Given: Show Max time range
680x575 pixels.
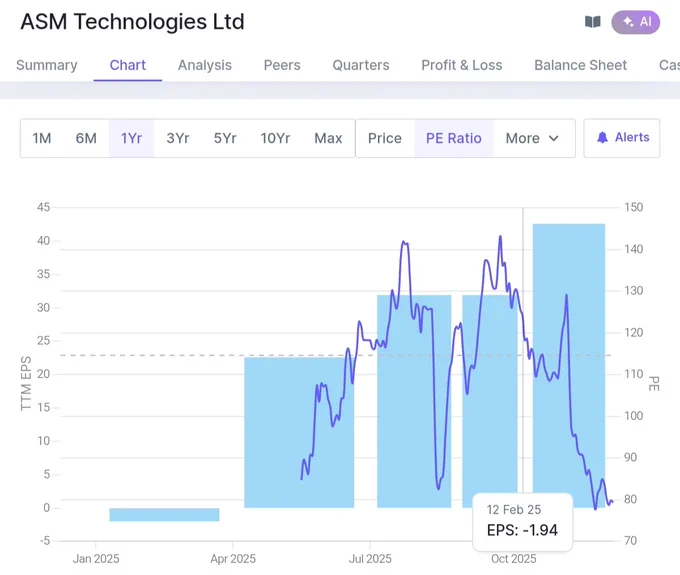Looking at the screenshot, I should tap(328, 138).
